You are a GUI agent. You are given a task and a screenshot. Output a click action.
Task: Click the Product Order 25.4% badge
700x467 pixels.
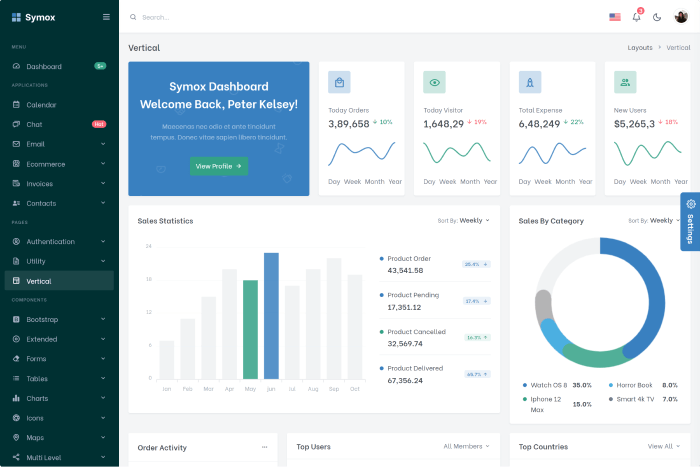pyautogui.click(x=476, y=264)
